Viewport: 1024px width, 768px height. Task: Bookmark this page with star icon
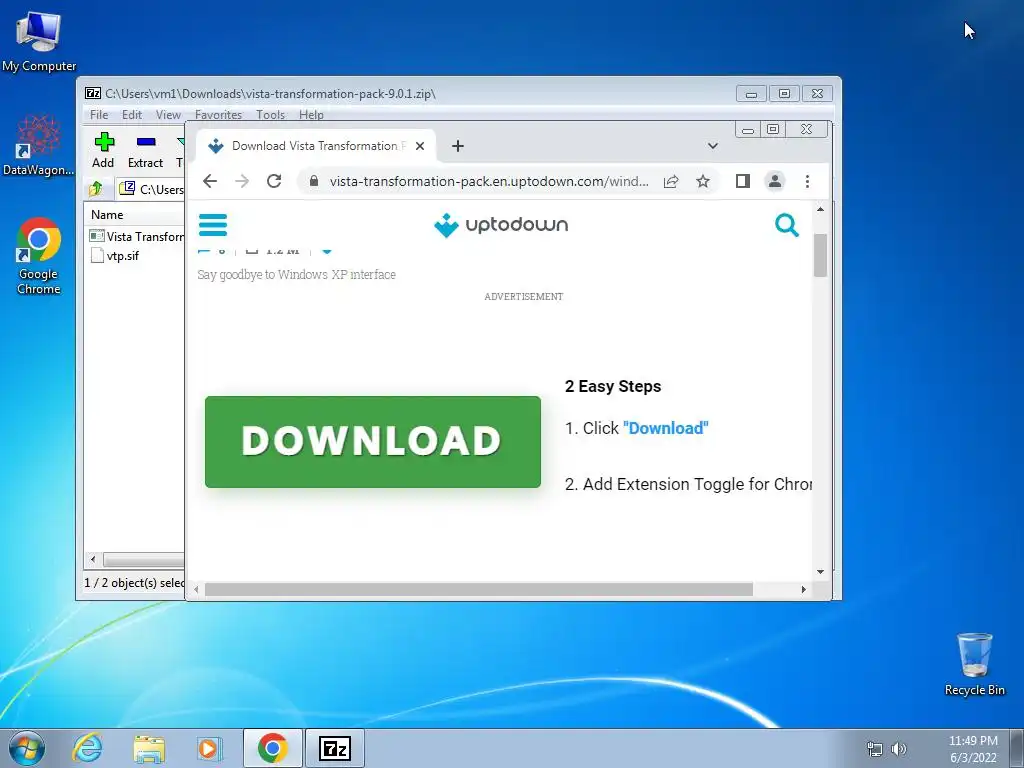(x=703, y=181)
